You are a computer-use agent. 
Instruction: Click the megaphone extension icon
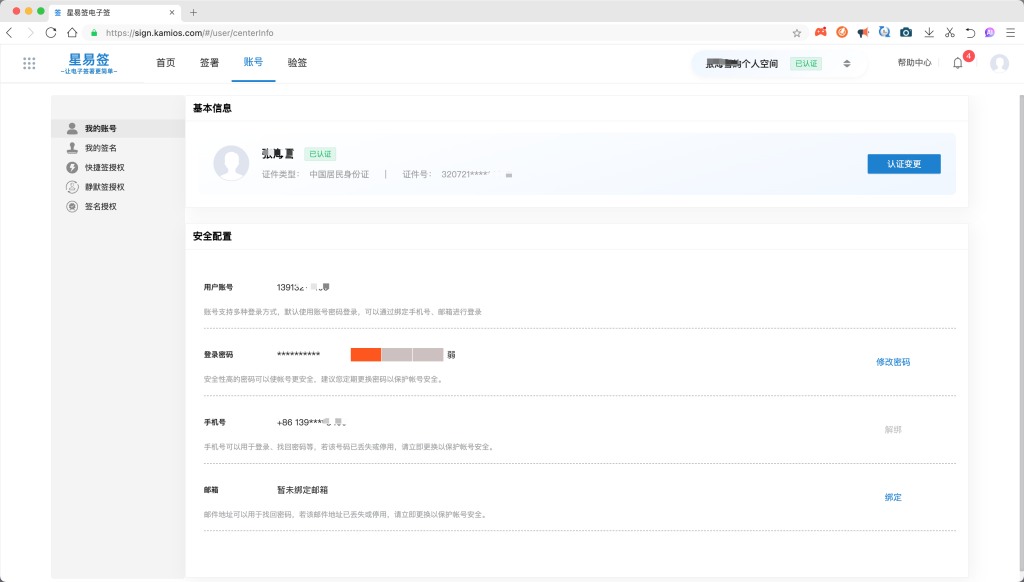click(x=863, y=33)
